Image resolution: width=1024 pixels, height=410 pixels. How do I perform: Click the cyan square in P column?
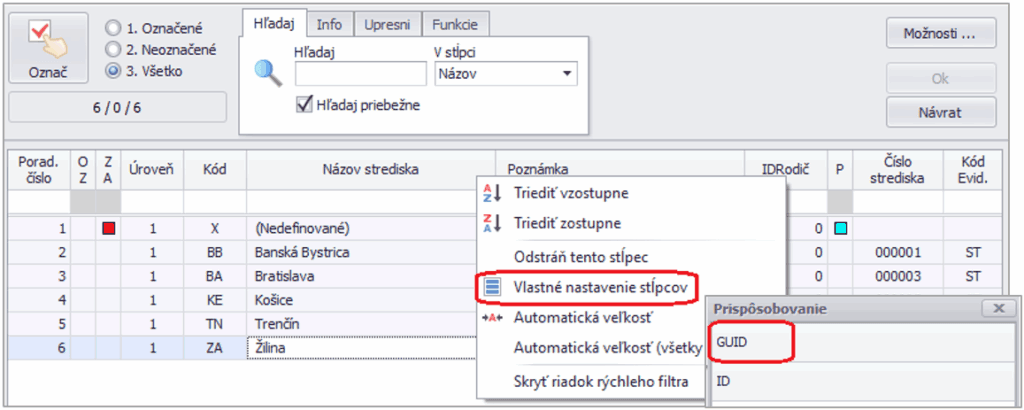(x=839, y=229)
